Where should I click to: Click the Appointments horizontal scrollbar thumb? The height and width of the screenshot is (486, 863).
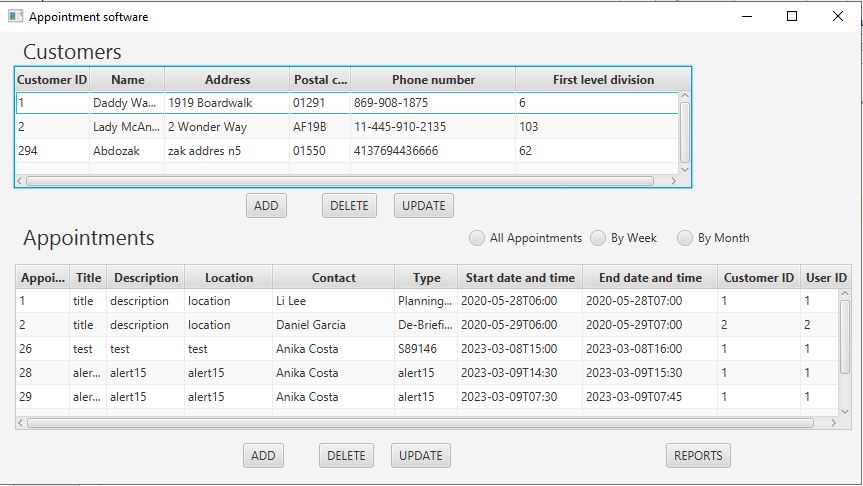point(420,423)
